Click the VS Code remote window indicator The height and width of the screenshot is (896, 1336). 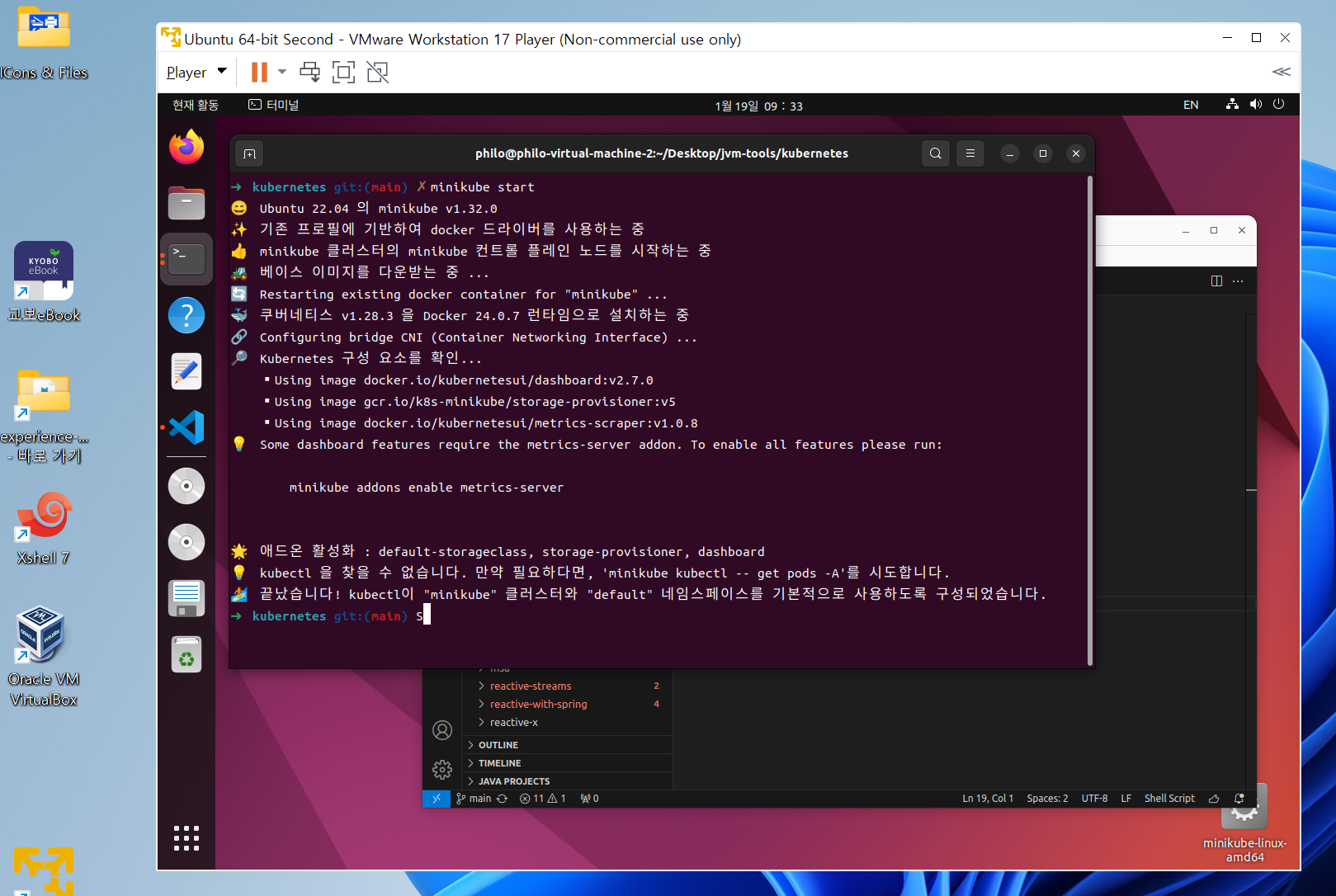pos(437,799)
